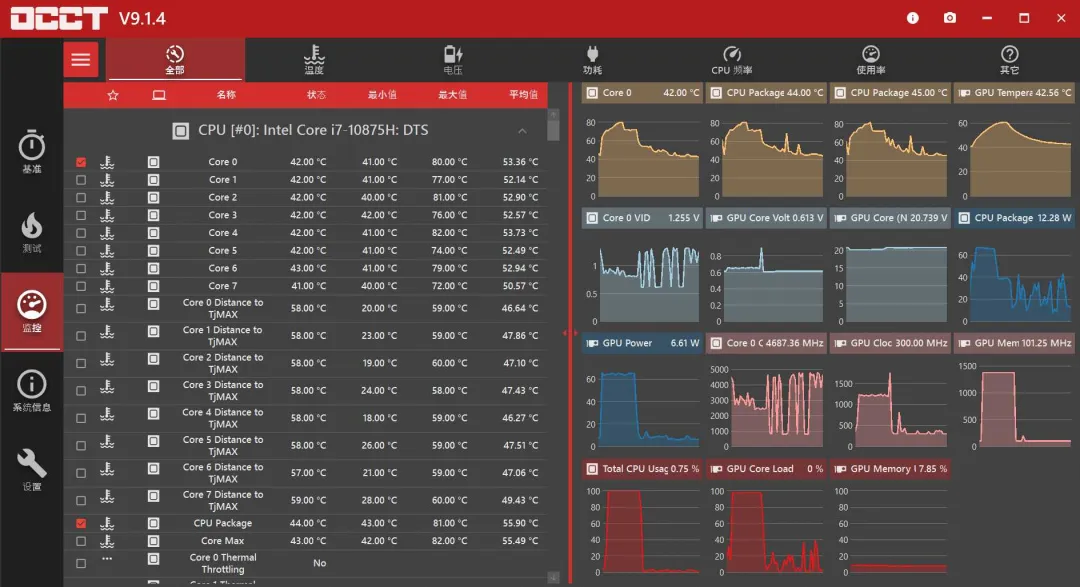Screen dimensions: 1080x587
Task: Click the thermometer icon in Core 0 row
Action: [107, 162]
